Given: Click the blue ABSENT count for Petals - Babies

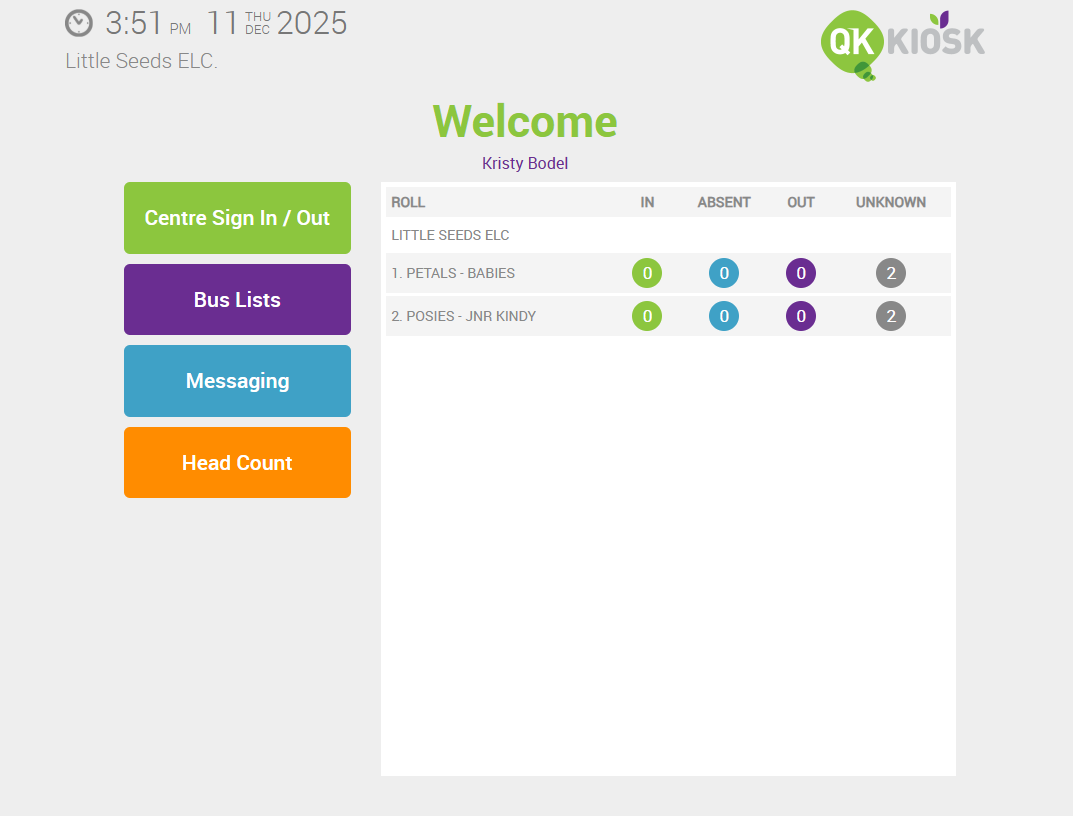Looking at the screenshot, I should tap(724, 272).
